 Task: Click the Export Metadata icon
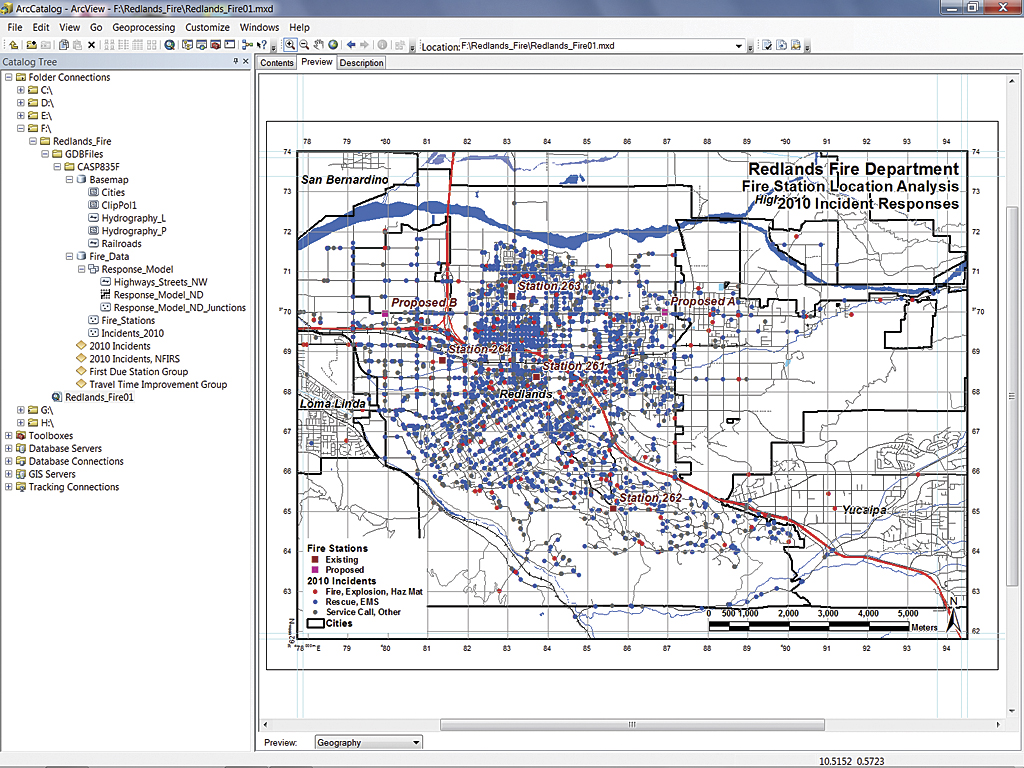pyautogui.click(x=781, y=45)
